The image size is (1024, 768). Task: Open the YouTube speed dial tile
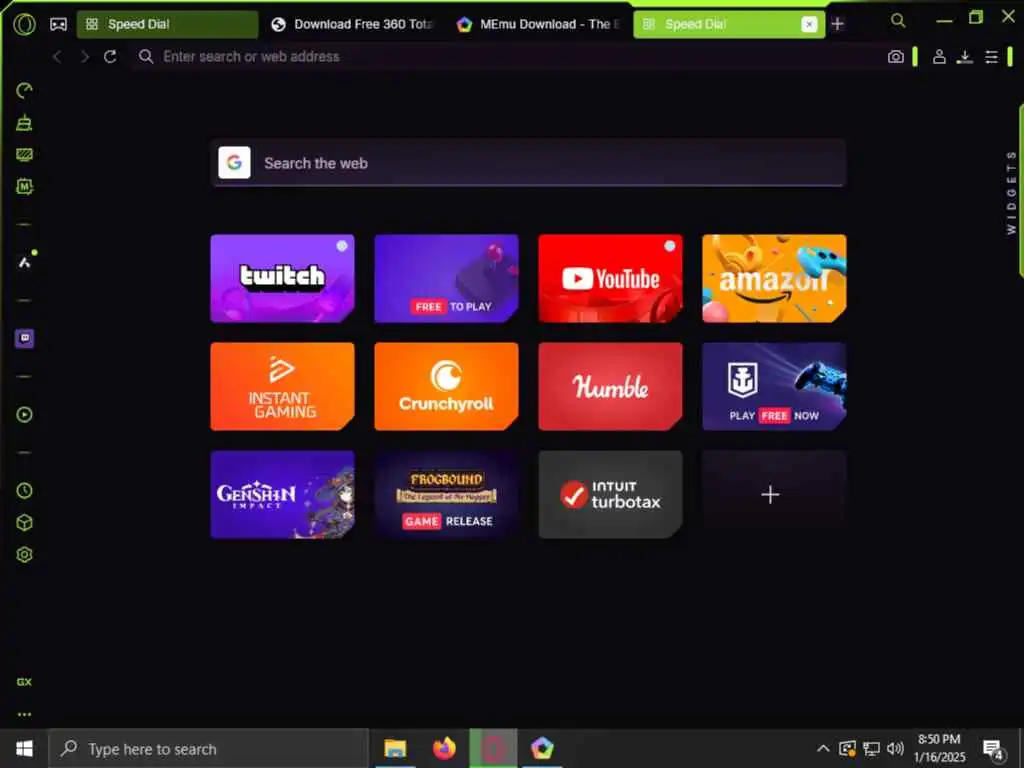pos(610,278)
